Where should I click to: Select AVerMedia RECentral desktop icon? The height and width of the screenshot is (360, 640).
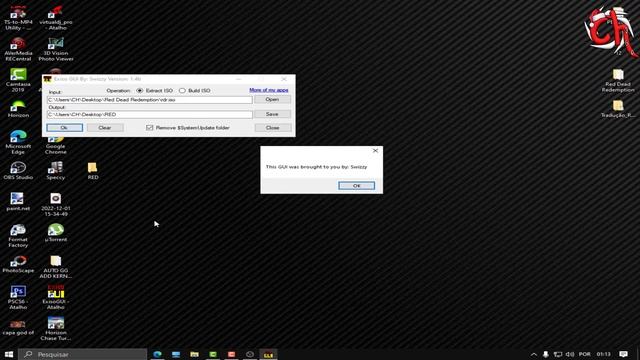[18, 49]
